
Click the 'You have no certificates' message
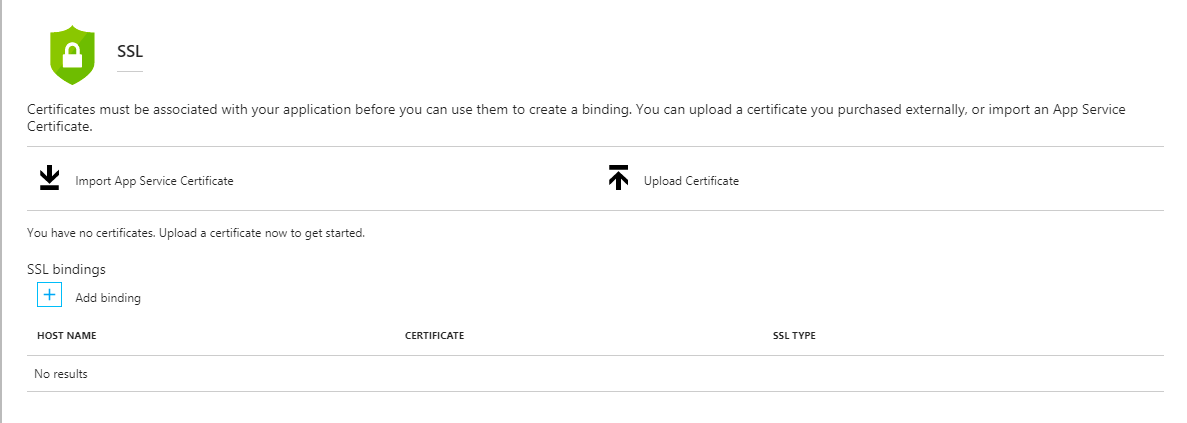coord(196,234)
